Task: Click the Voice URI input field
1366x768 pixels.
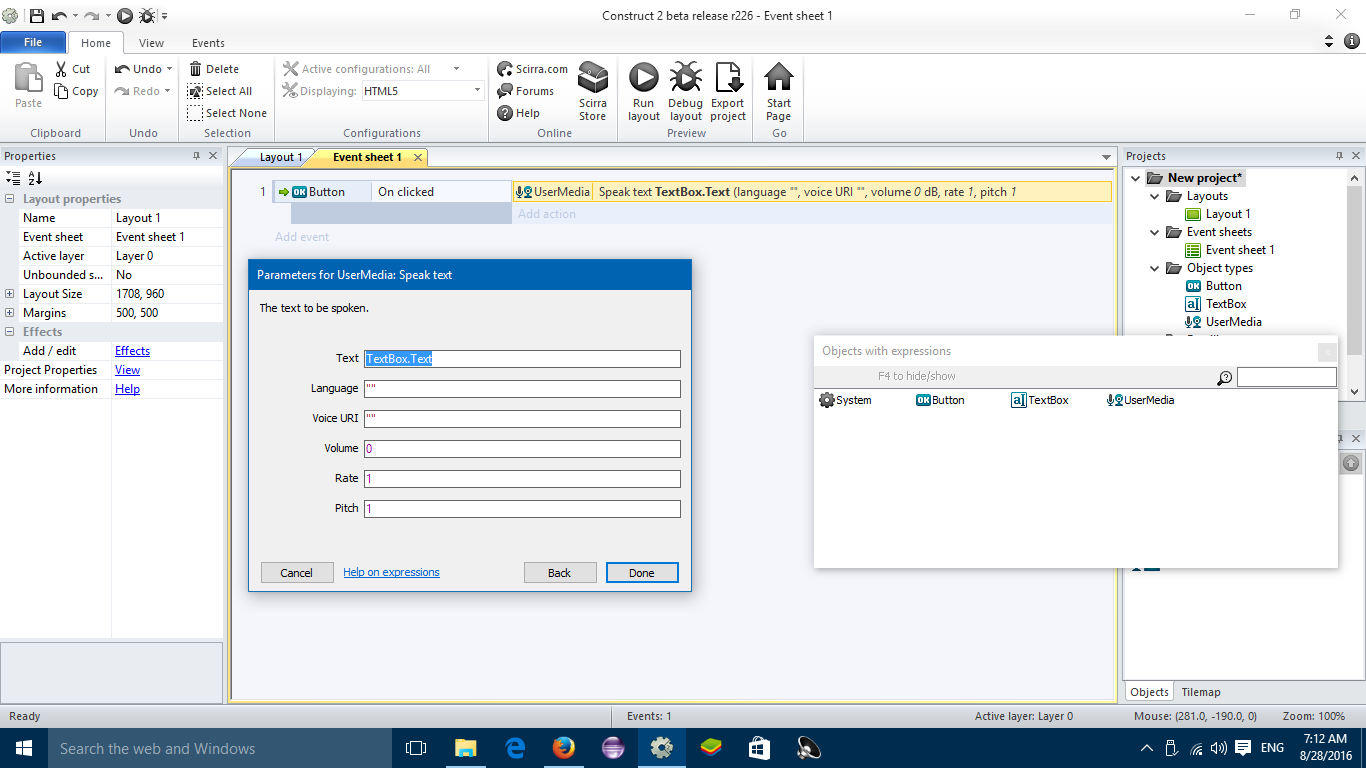Action: (522, 419)
